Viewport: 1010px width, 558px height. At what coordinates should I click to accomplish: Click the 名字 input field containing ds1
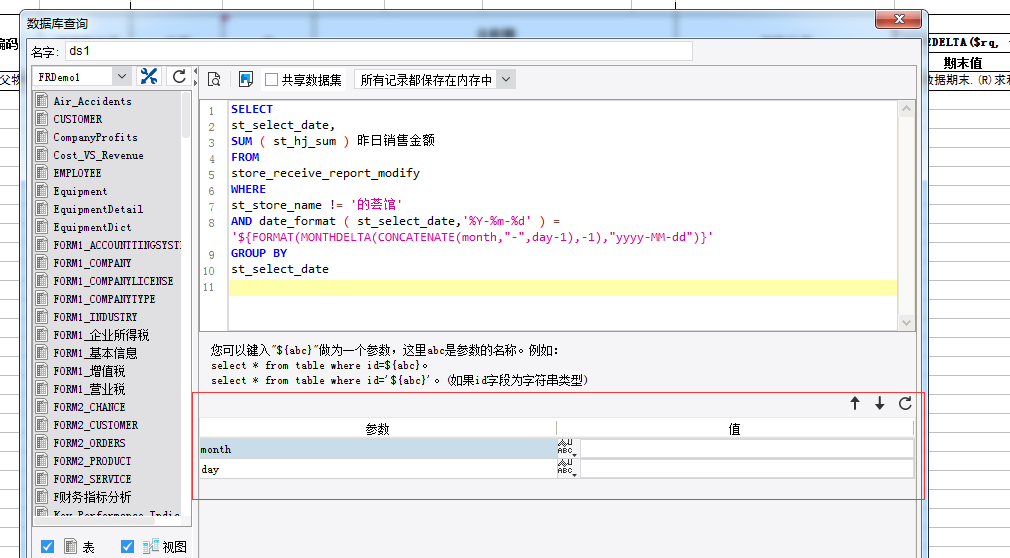[379, 51]
